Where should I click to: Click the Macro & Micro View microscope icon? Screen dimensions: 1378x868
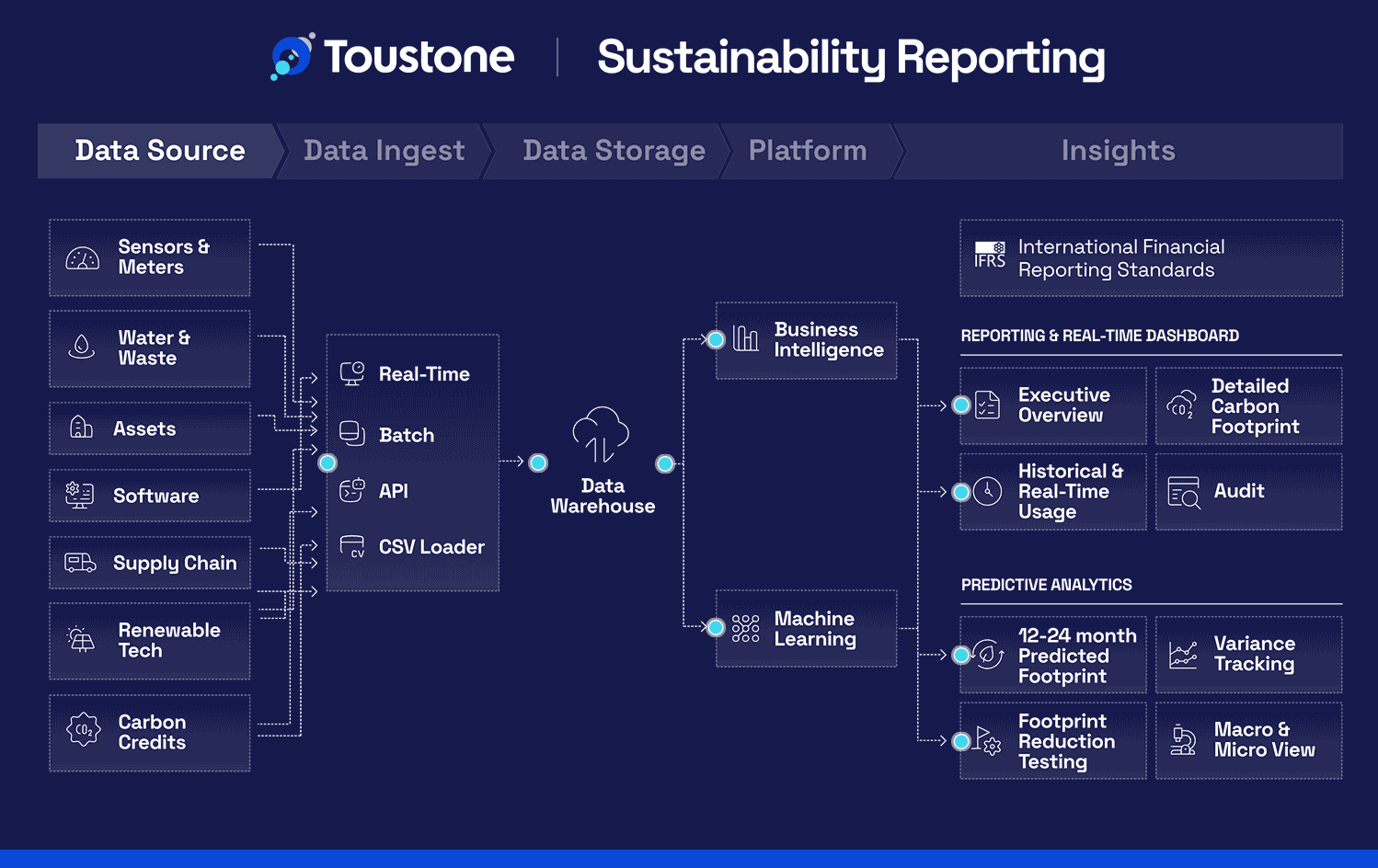click(x=1182, y=740)
